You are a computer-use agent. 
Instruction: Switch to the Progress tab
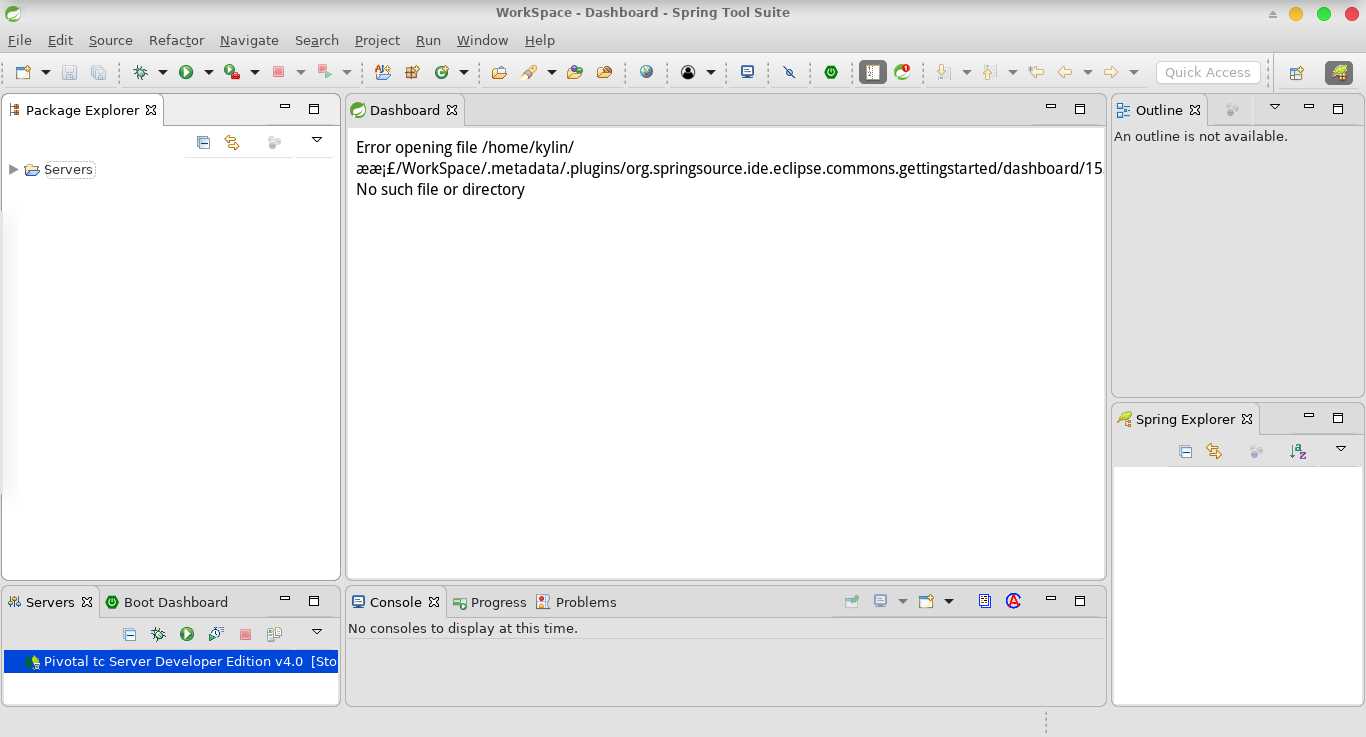489,602
